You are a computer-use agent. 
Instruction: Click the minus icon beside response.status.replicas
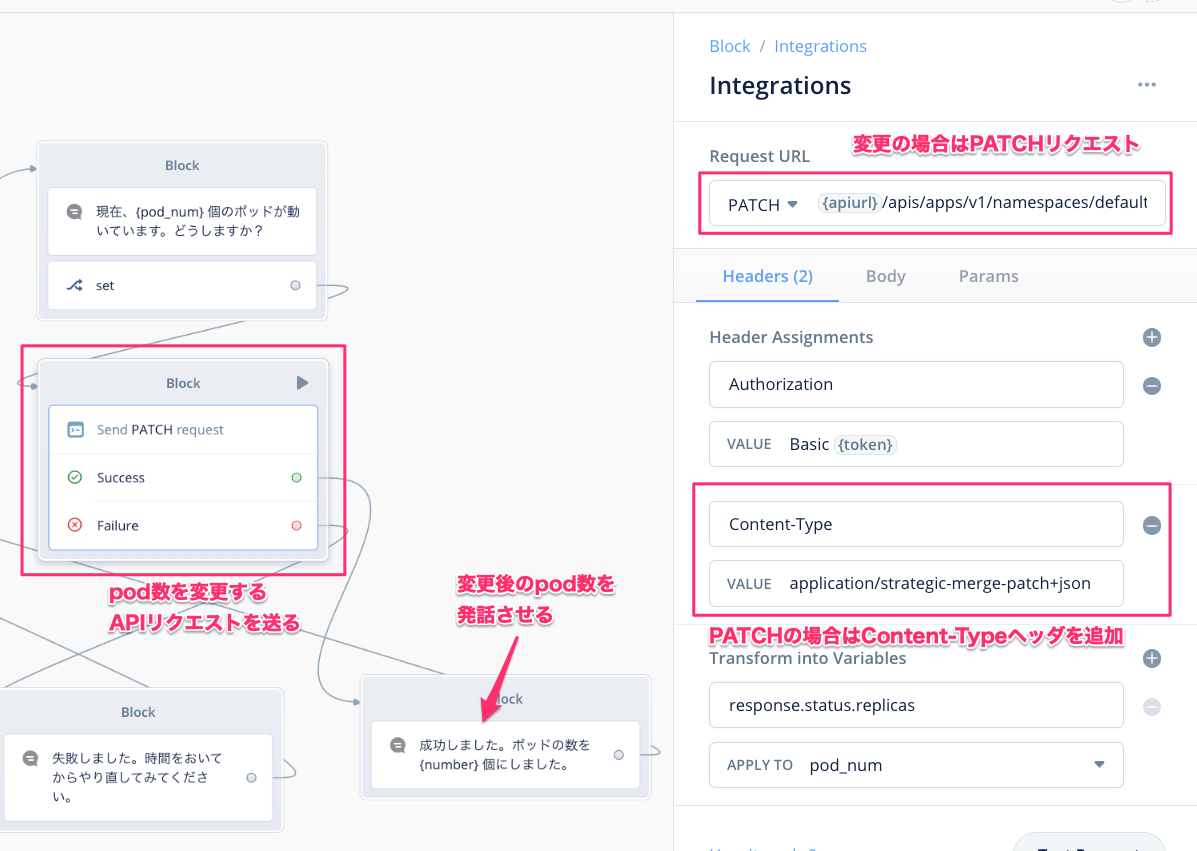(x=1151, y=707)
